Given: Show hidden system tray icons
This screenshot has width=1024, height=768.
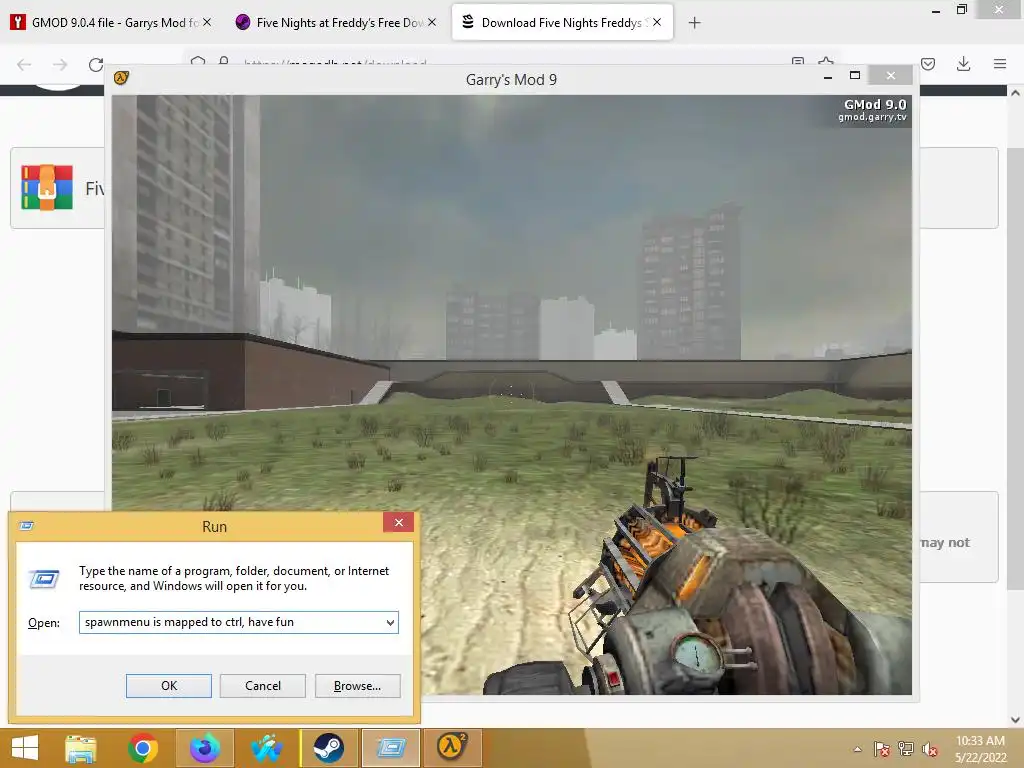Looking at the screenshot, I should click(857, 749).
